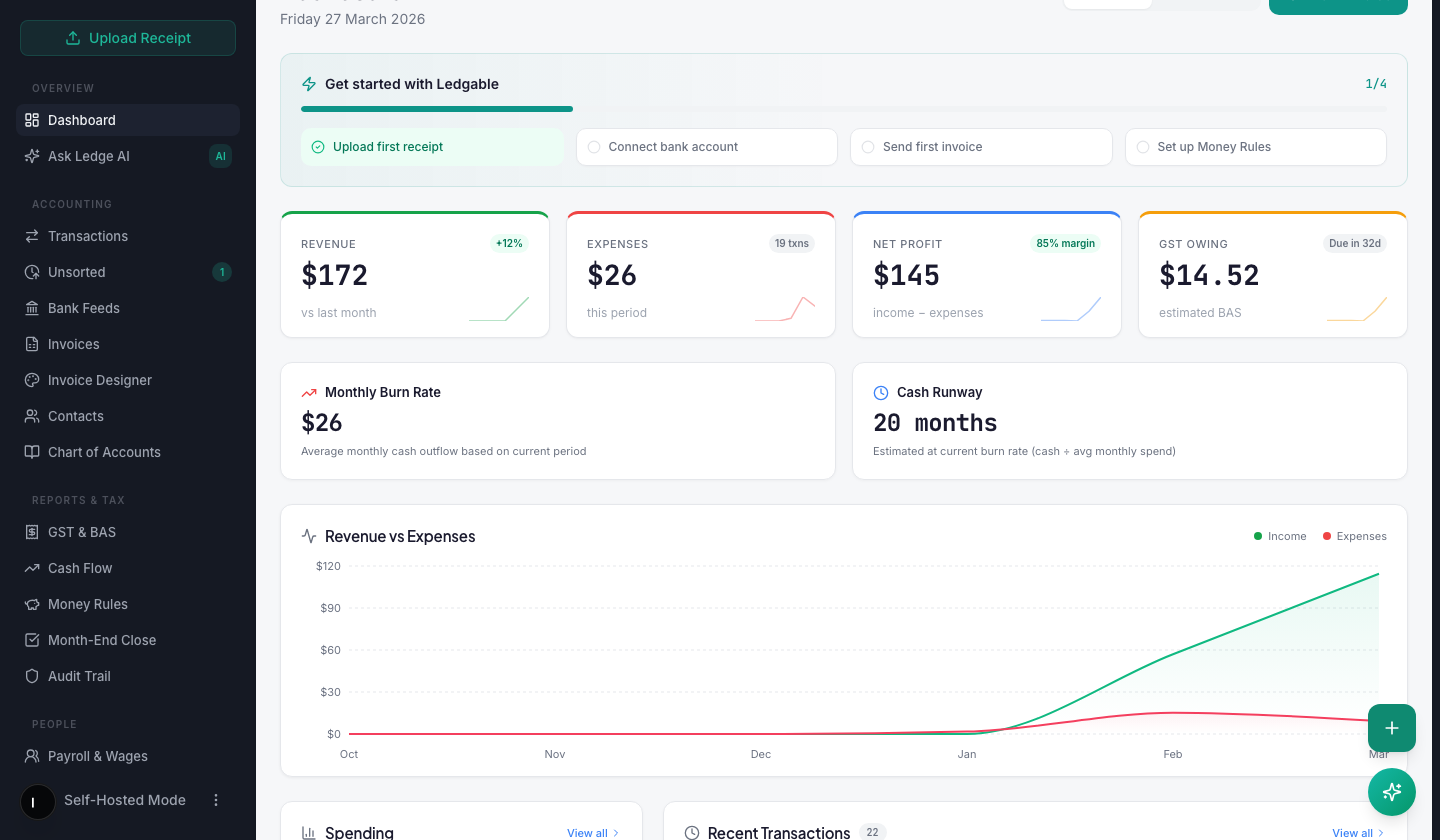The image size is (1440, 840).
Task: Click the Audit Trail shield icon
Action: tap(32, 676)
